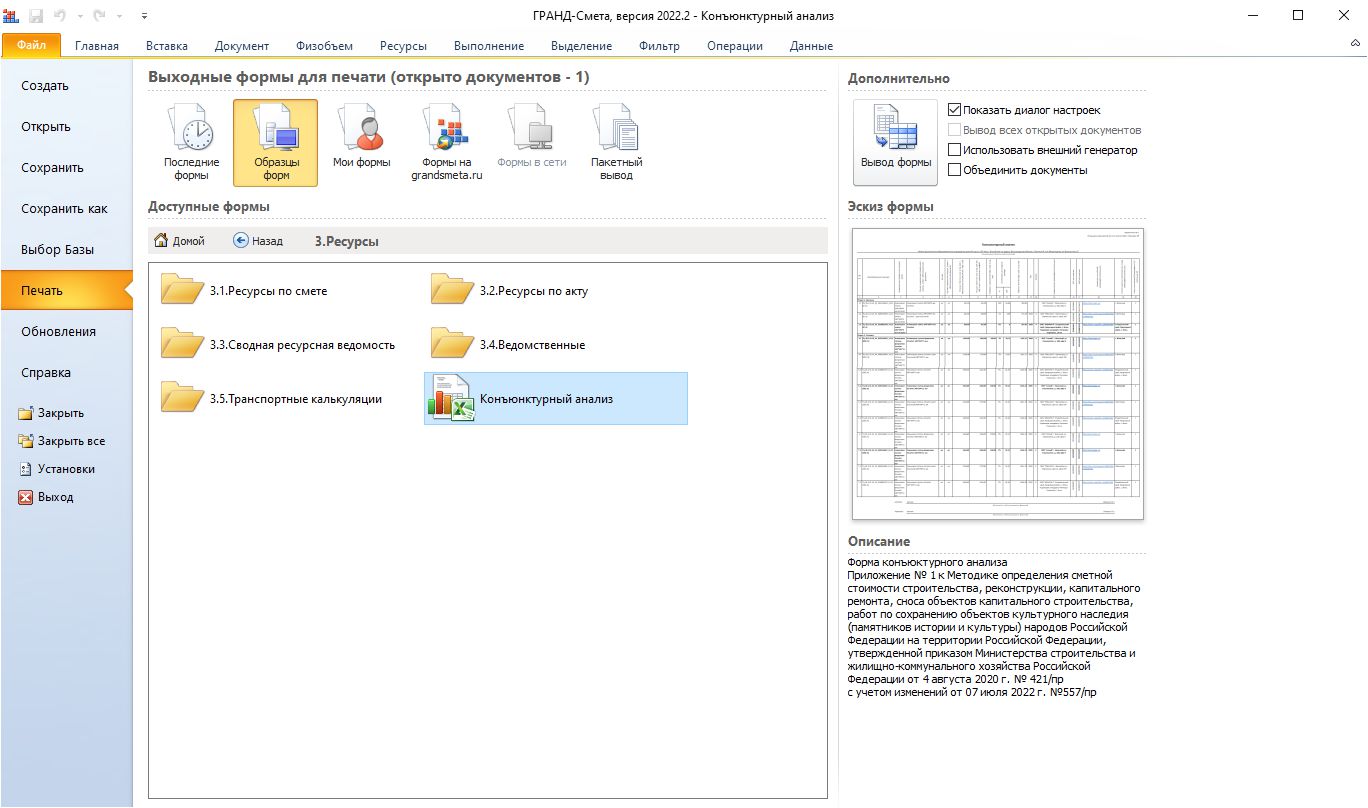Click the 3.Ресурсы breadcrumb text
This screenshot has height=808, width=1368.
[x=347, y=241]
